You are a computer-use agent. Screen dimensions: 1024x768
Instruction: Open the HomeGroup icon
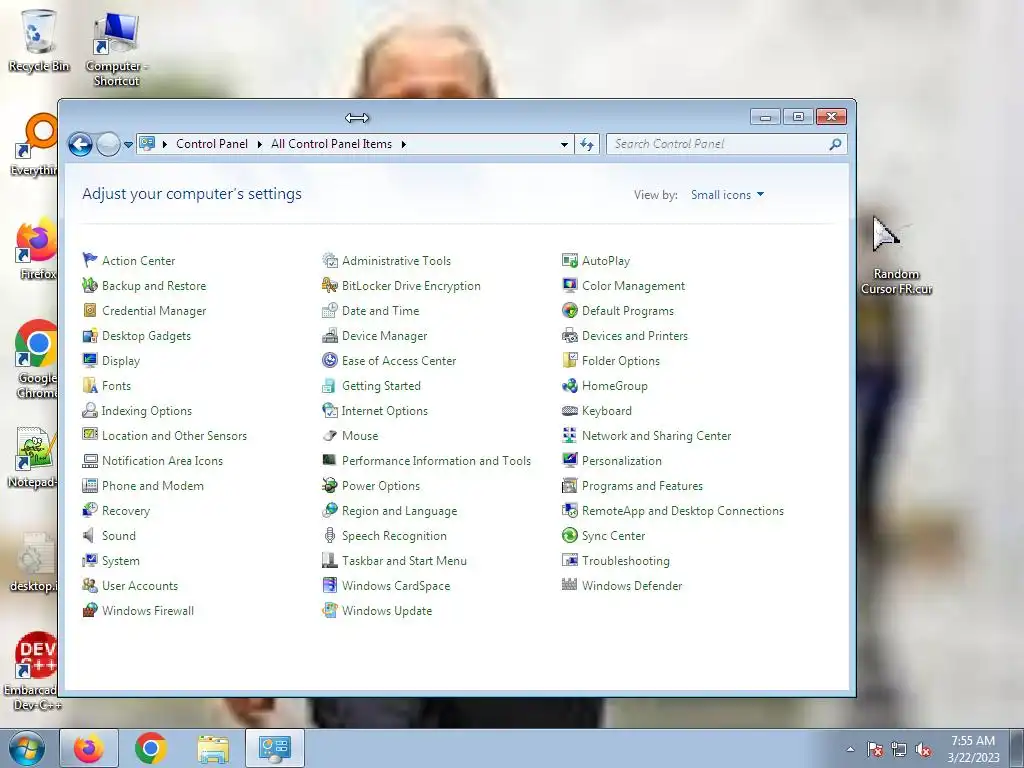click(569, 385)
